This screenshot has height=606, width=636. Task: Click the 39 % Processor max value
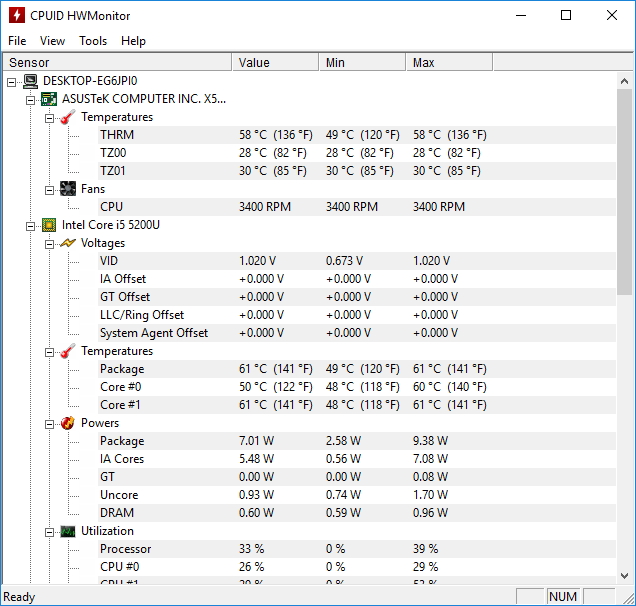point(425,549)
